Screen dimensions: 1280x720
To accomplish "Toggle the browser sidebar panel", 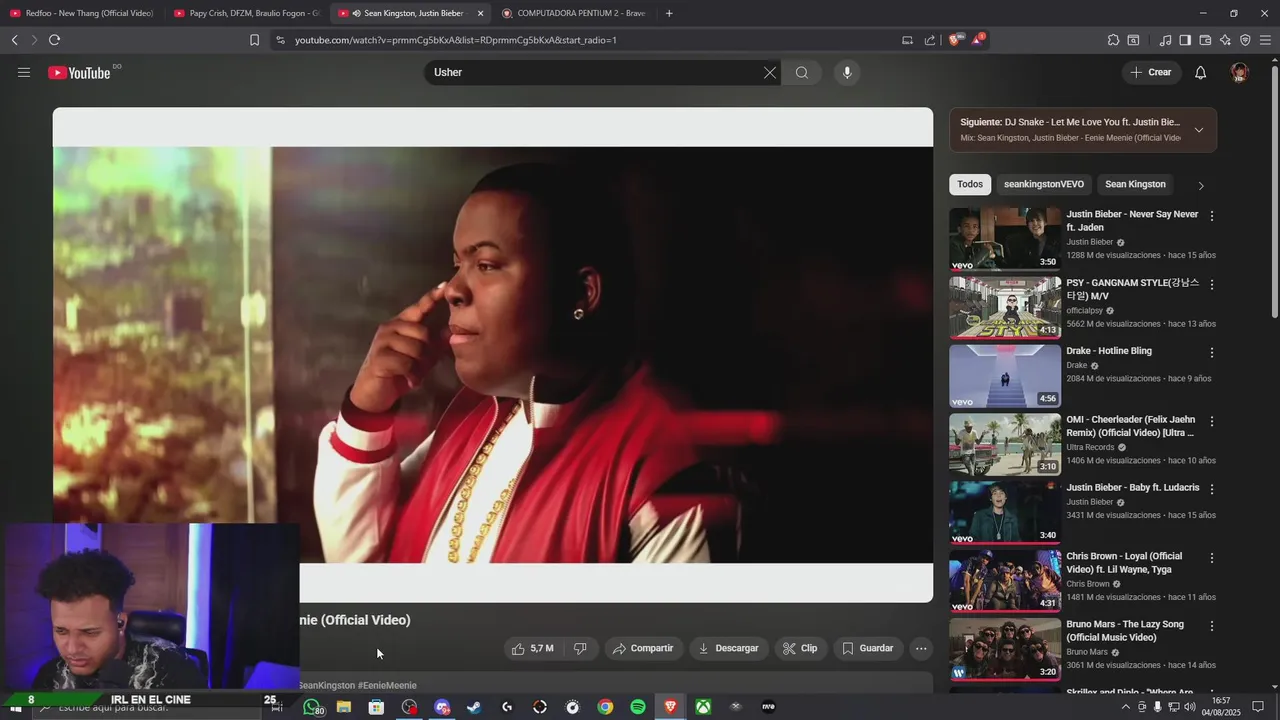I will (1185, 40).
